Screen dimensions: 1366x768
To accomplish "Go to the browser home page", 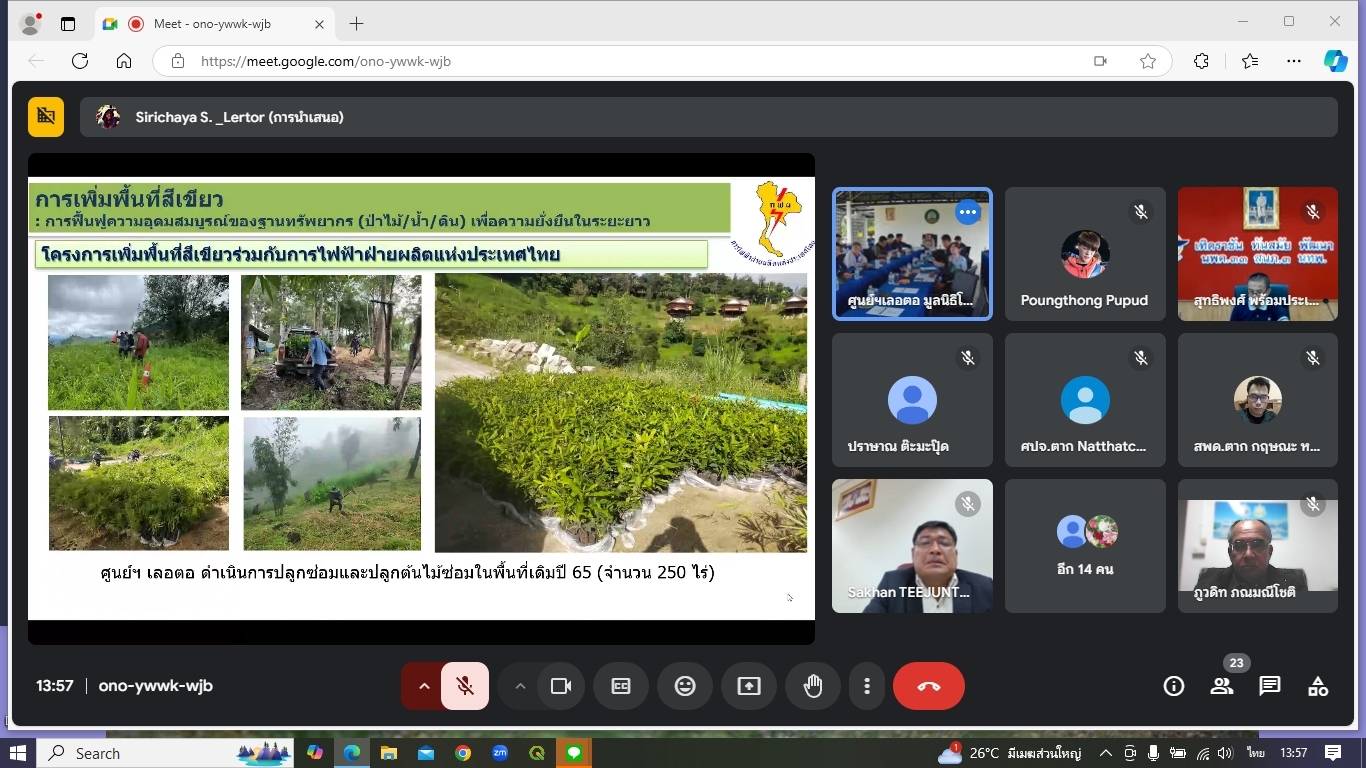I will click(124, 61).
